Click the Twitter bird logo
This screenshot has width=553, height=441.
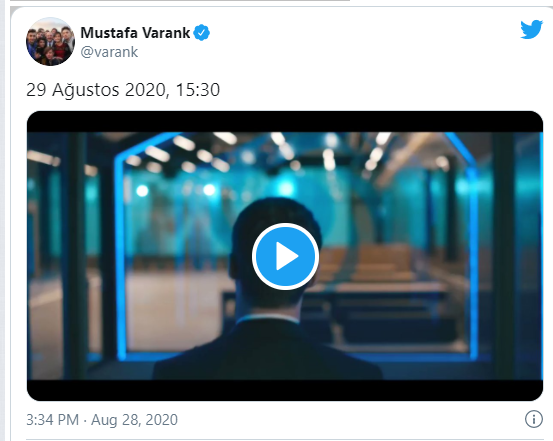click(531, 29)
